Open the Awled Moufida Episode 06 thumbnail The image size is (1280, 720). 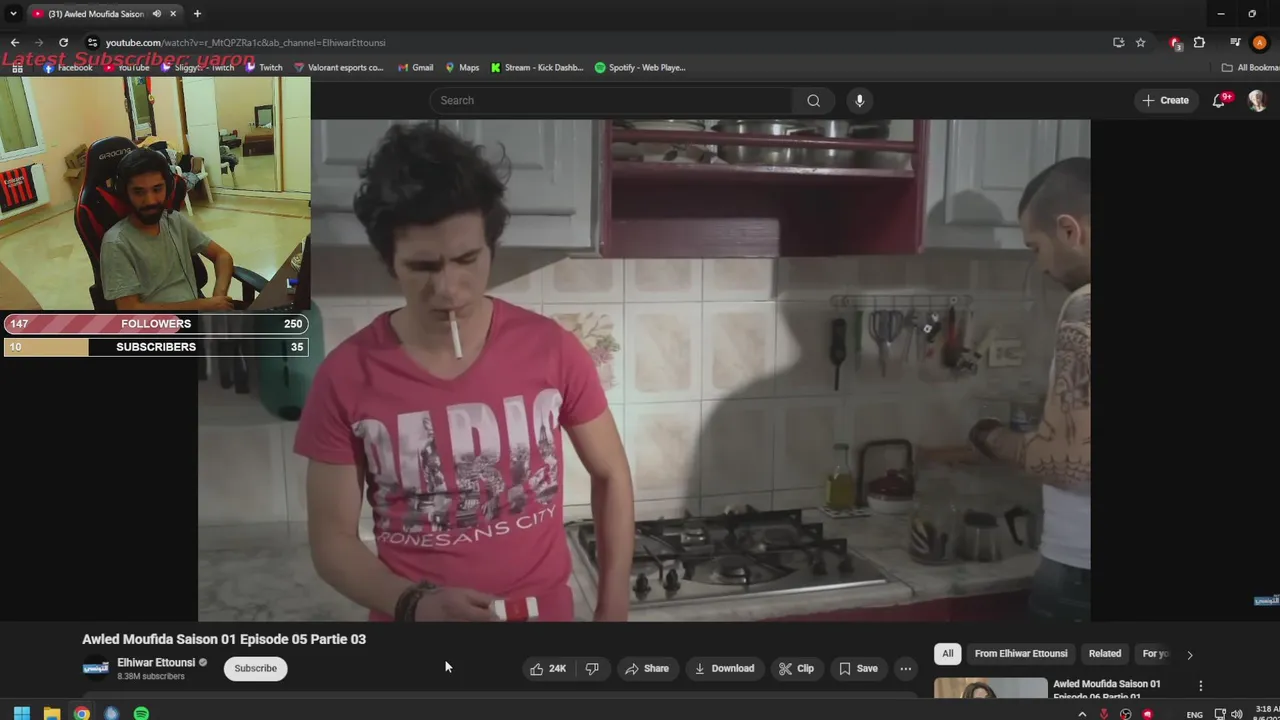[991, 689]
